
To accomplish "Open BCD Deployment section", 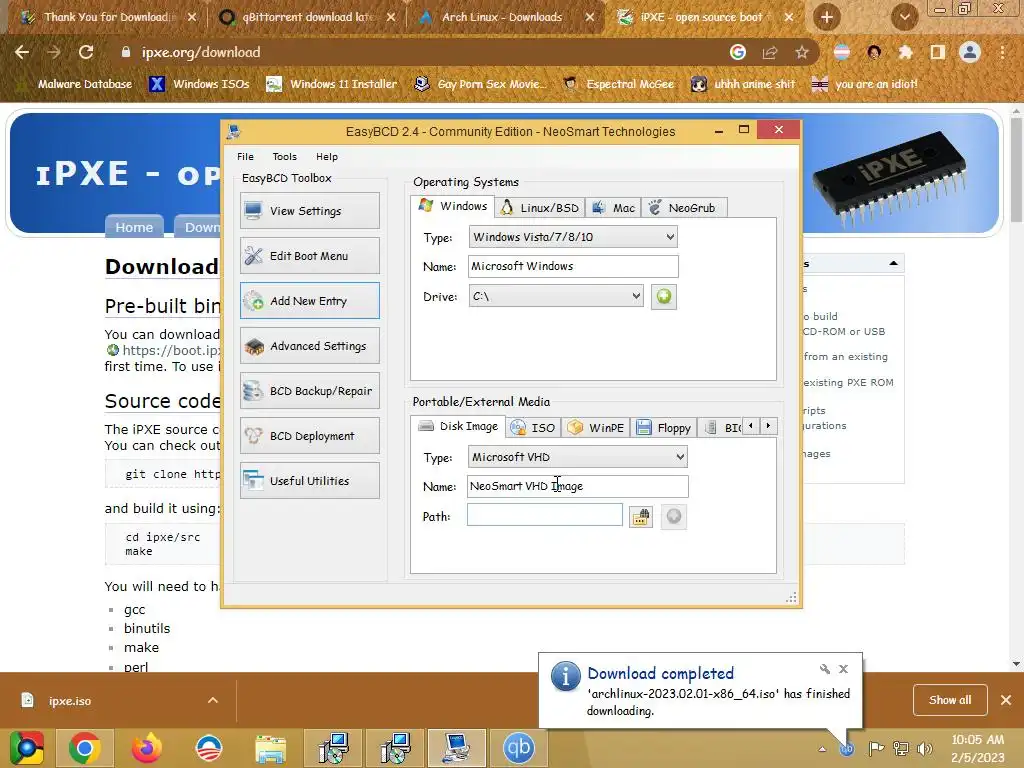I will click(310, 436).
